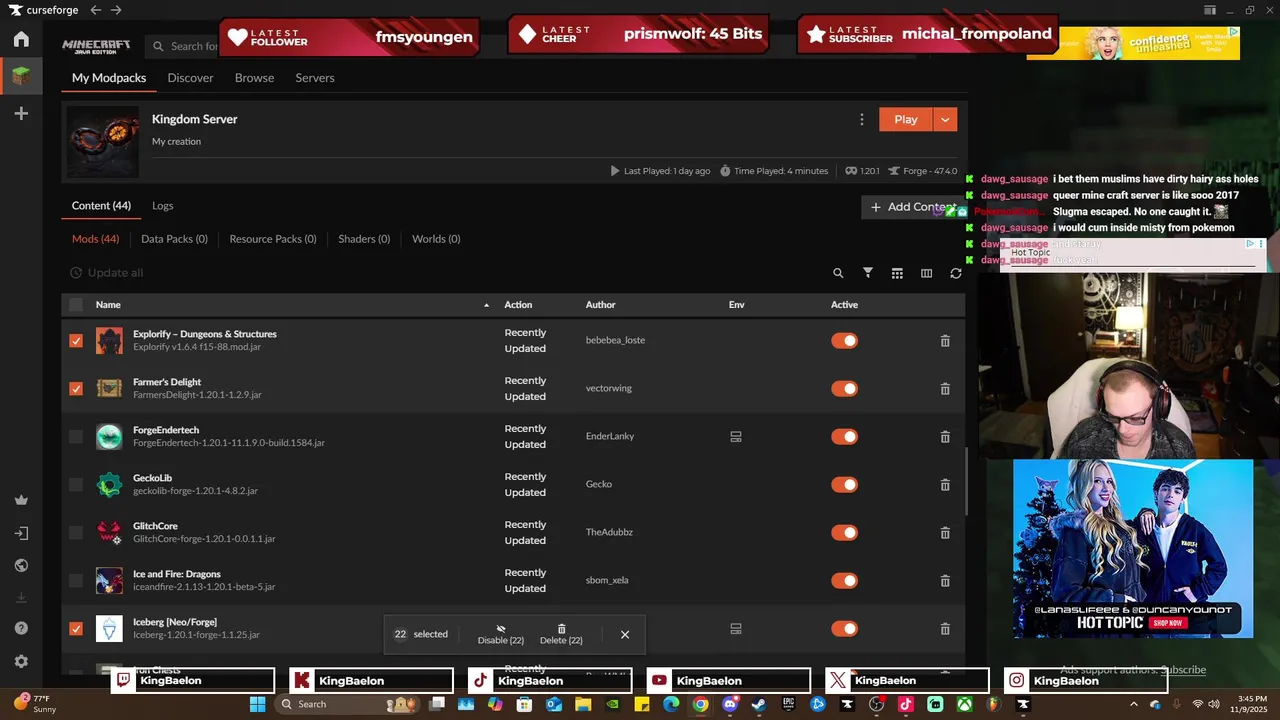
Task: Check the select-all checkbox in header
Action: [76, 305]
